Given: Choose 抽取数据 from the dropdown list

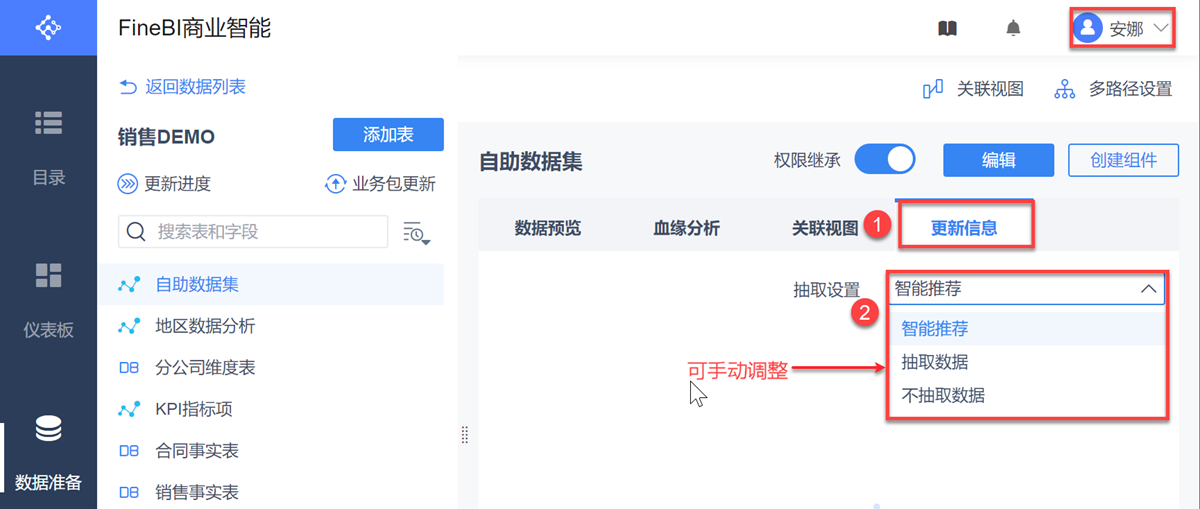Looking at the screenshot, I should (x=1025, y=362).
